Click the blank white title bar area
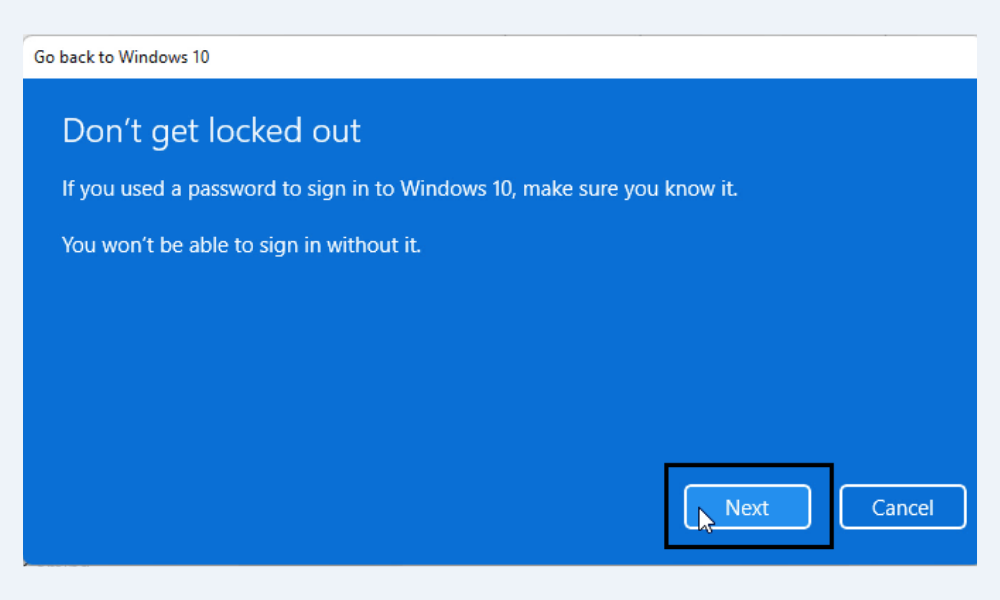Image resolution: width=1000 pixels, height=600 pixels. pyautogui.click(x=600, y=57)
